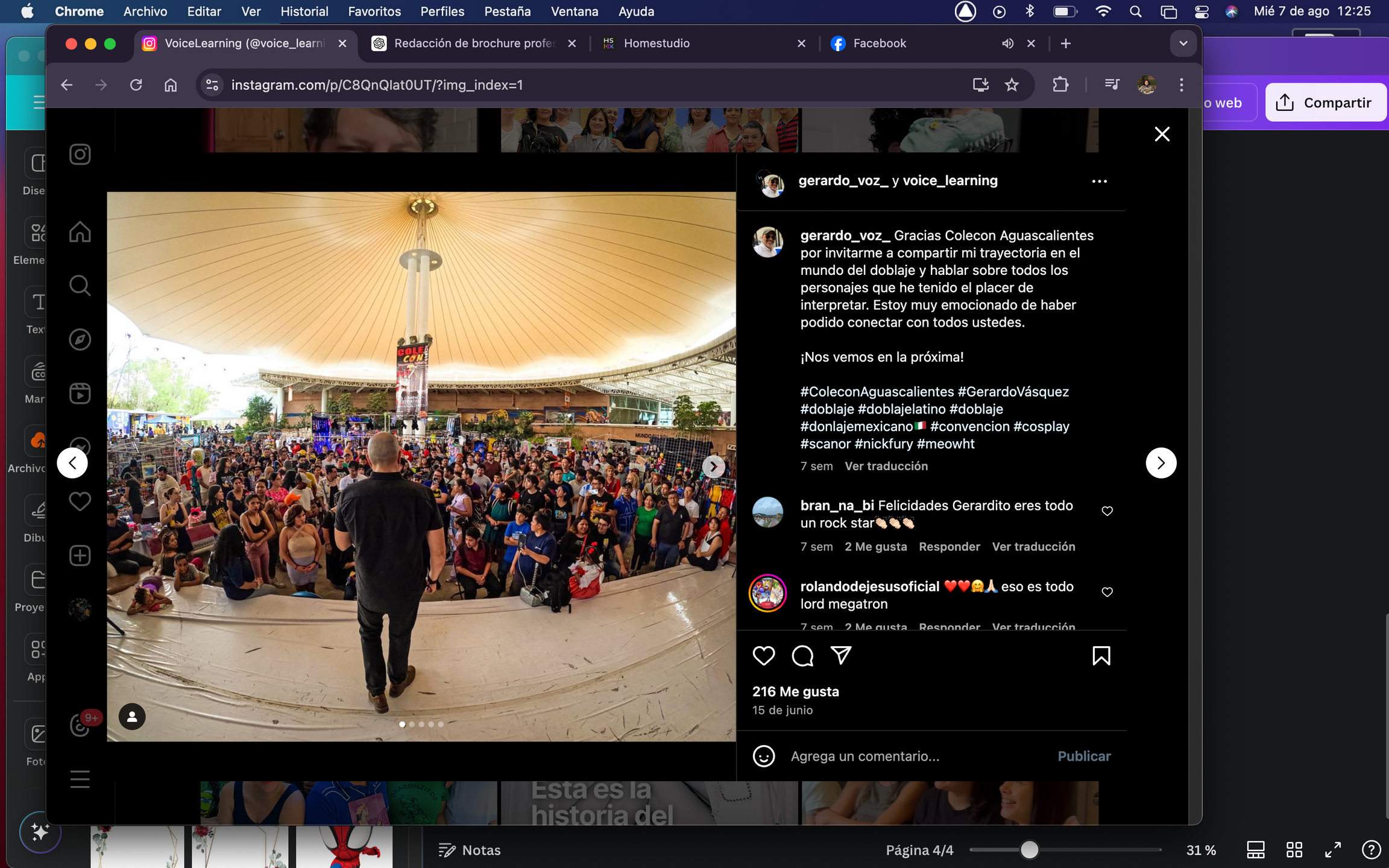Click Publicar to post comment
Image resolution: width=1389 pixels, height=868 pixels.
coord(1084,756)
